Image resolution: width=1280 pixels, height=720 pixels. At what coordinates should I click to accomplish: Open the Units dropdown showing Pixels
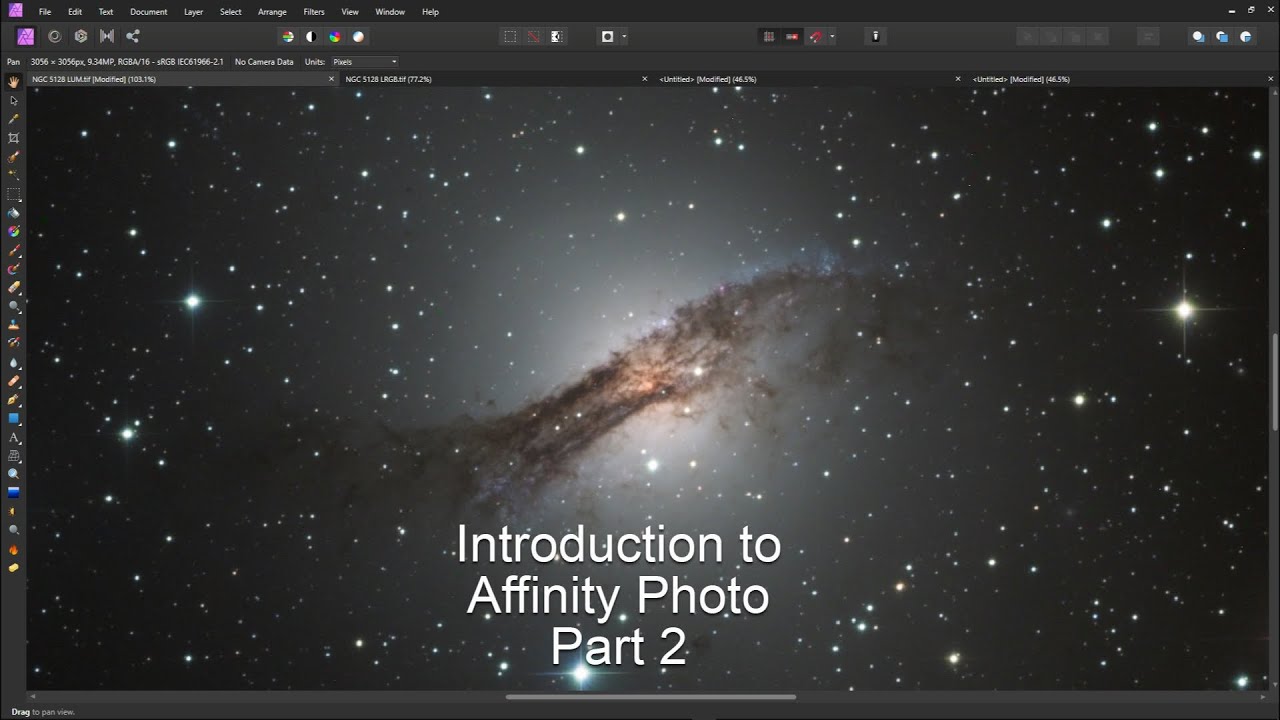point(365,62)
